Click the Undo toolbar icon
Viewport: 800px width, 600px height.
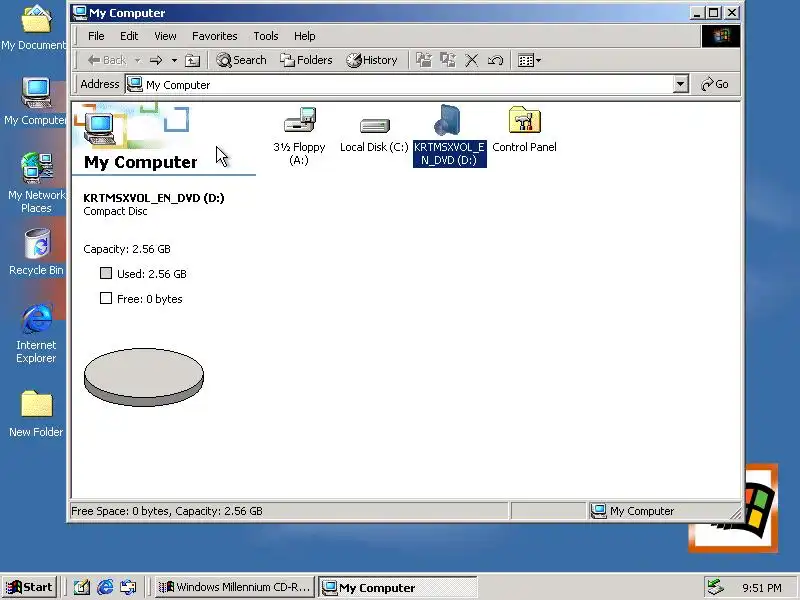(495, 60)
